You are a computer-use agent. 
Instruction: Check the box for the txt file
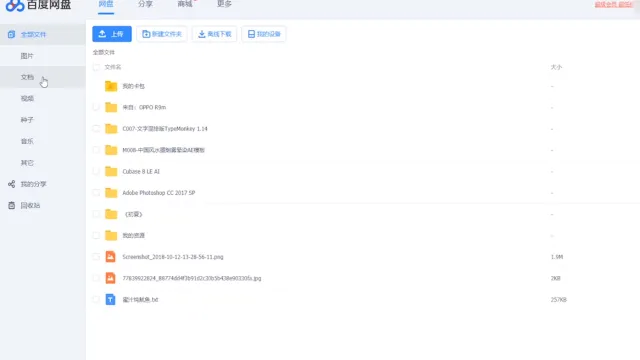coord(96,299)
